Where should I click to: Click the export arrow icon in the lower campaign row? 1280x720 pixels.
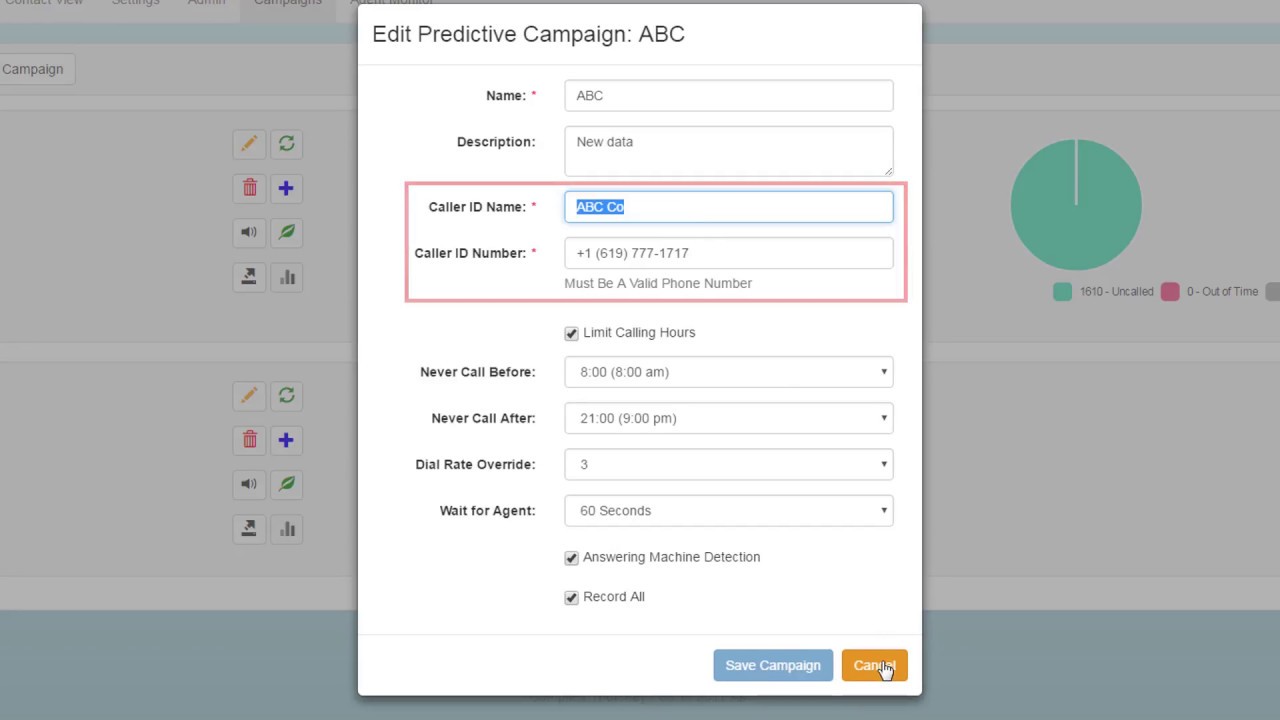tap(249, 528)
